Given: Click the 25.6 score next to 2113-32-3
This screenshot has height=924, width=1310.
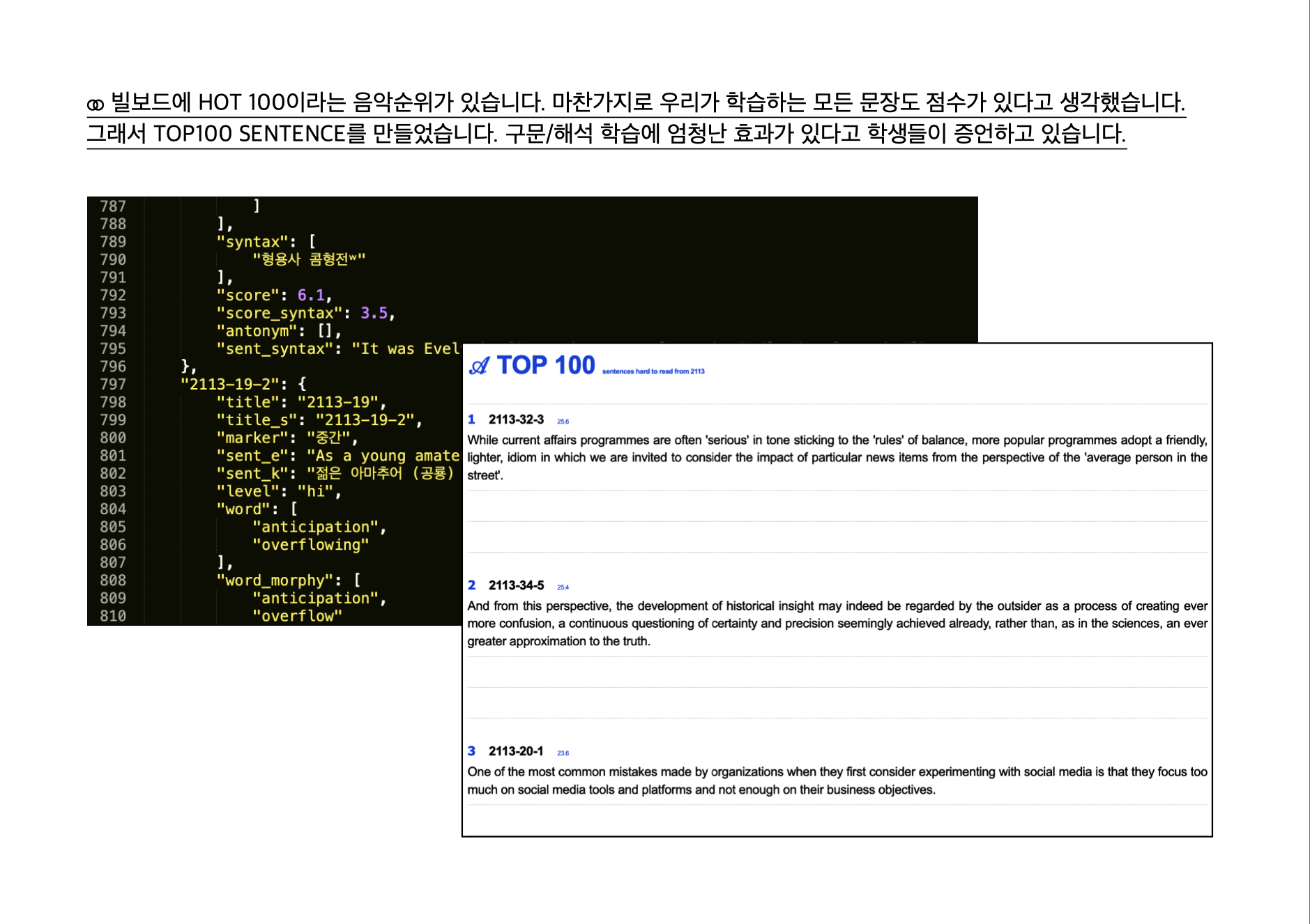Looking at the screenshot, I should tap(563, 422).
